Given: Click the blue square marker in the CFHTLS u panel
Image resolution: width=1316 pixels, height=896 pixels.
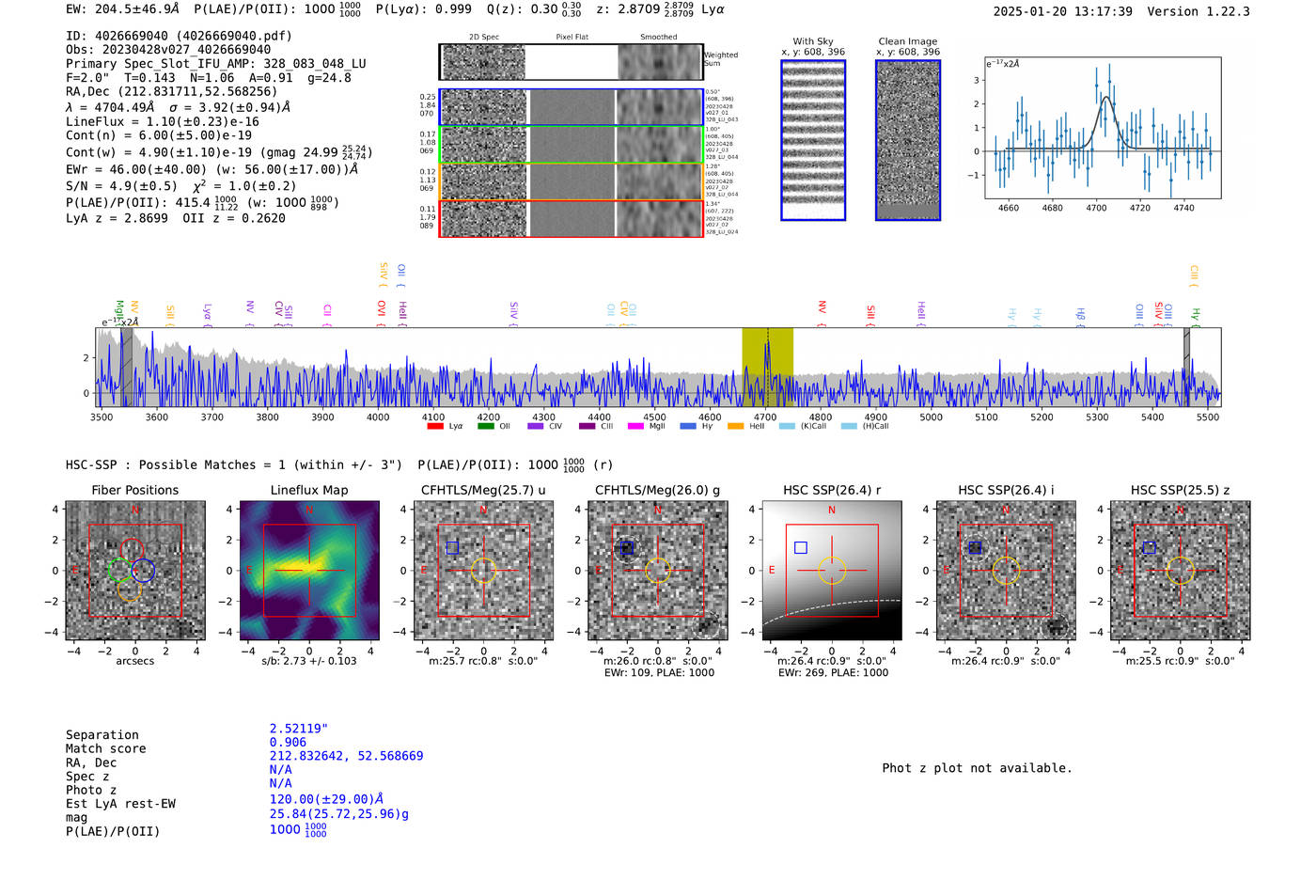Looking at the screenshot, I should coord(452,547).
